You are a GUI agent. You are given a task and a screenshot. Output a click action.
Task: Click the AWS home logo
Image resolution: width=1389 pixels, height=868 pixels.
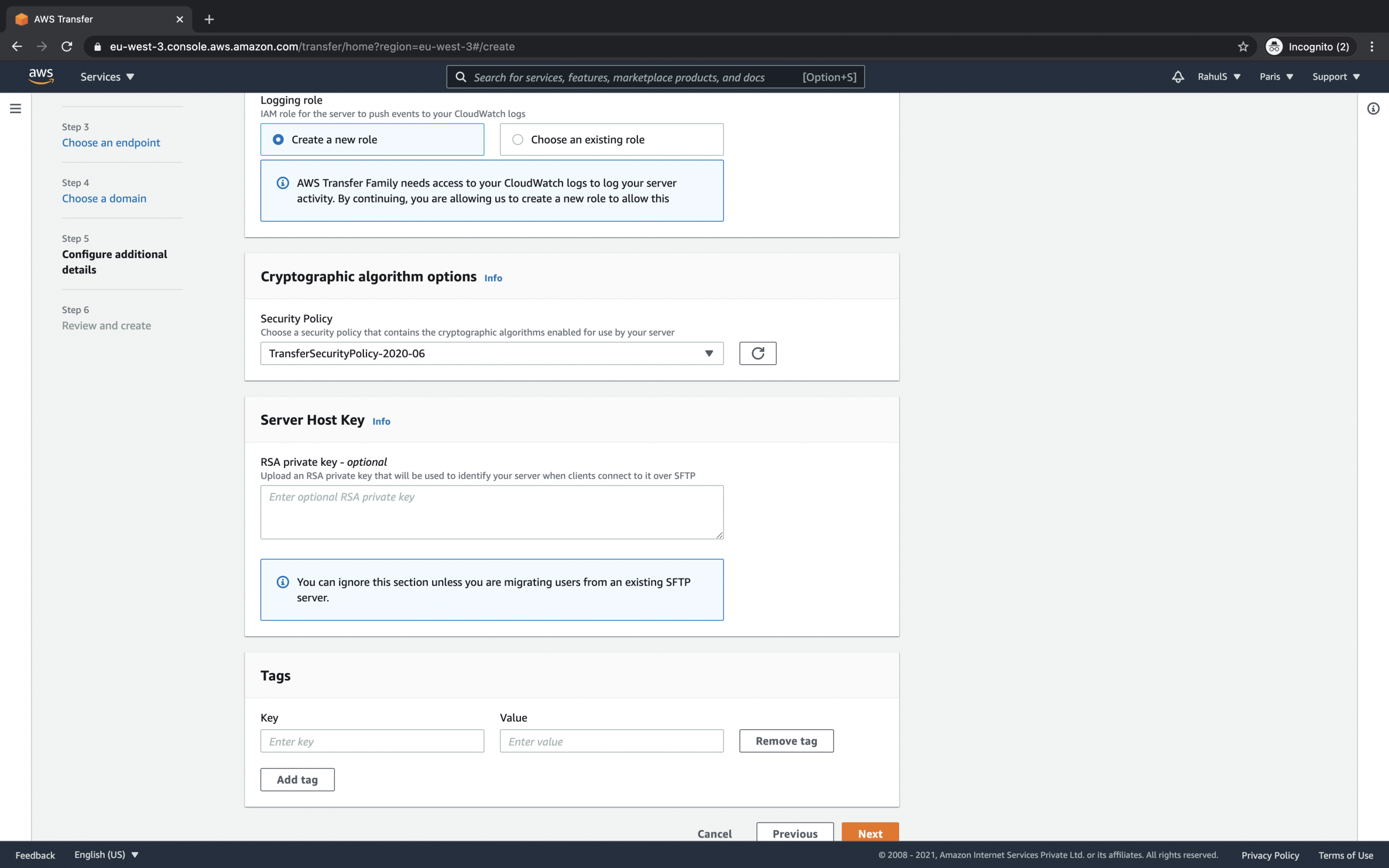[x=41, y=76]
